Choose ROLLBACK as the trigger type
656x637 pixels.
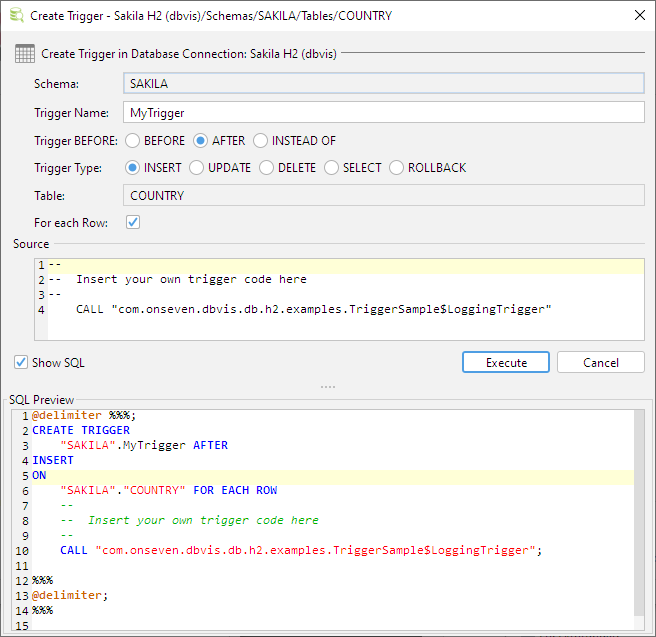click(397, 168)
